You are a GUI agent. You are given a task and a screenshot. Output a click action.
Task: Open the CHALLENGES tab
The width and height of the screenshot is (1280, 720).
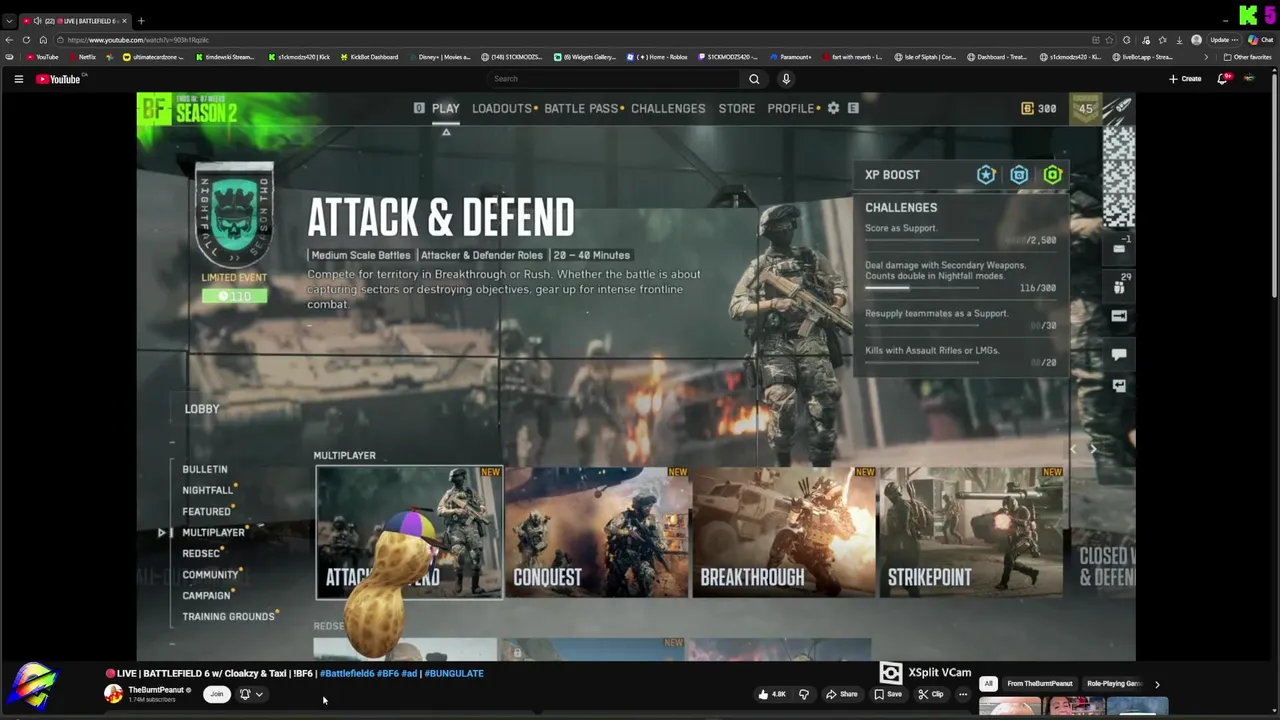pyautogui.click(x=668, y=108)
